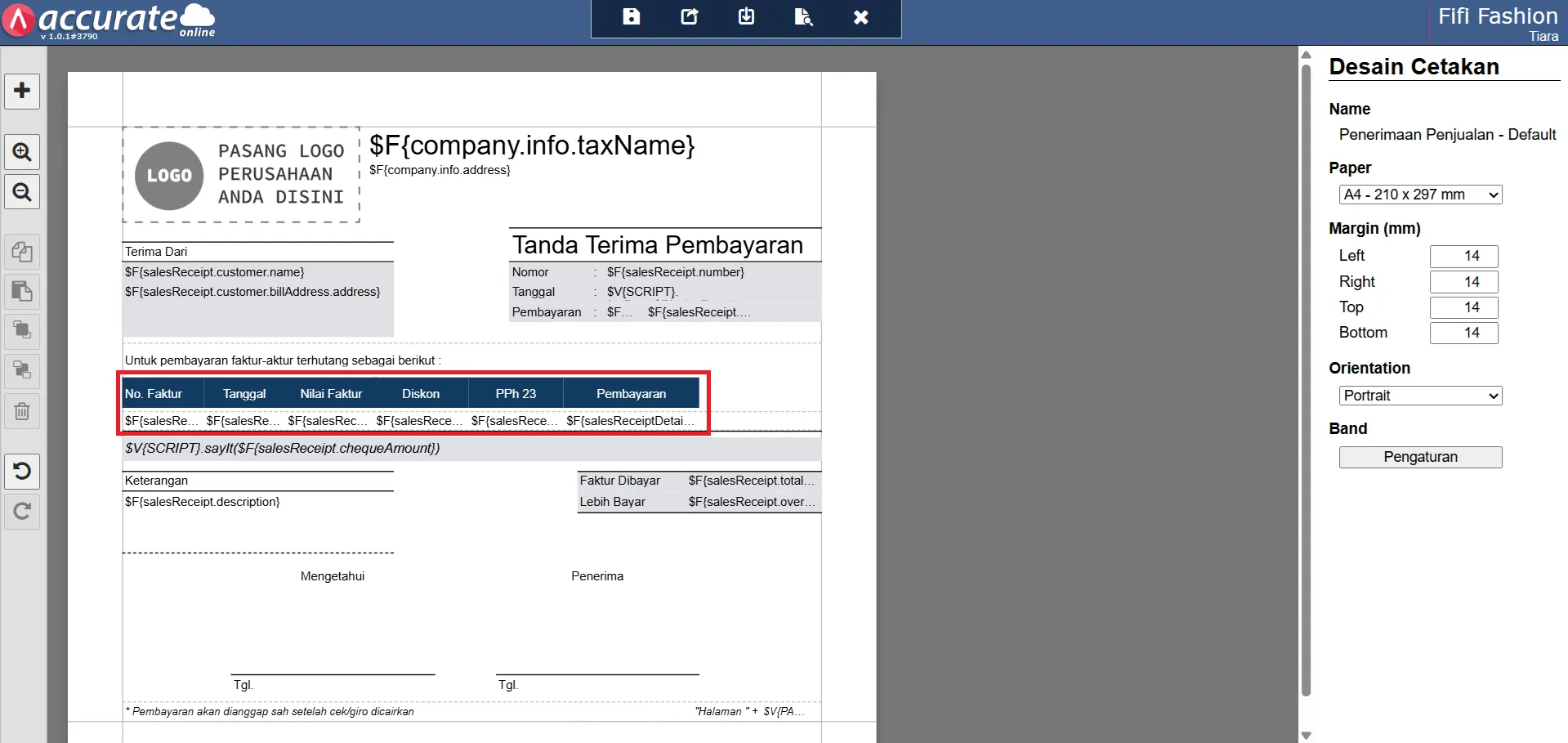Select the salesReceipt.customer.name field
Image resolution: width=1568 pixels, height=743 pixels.
(x=214, y=272)
